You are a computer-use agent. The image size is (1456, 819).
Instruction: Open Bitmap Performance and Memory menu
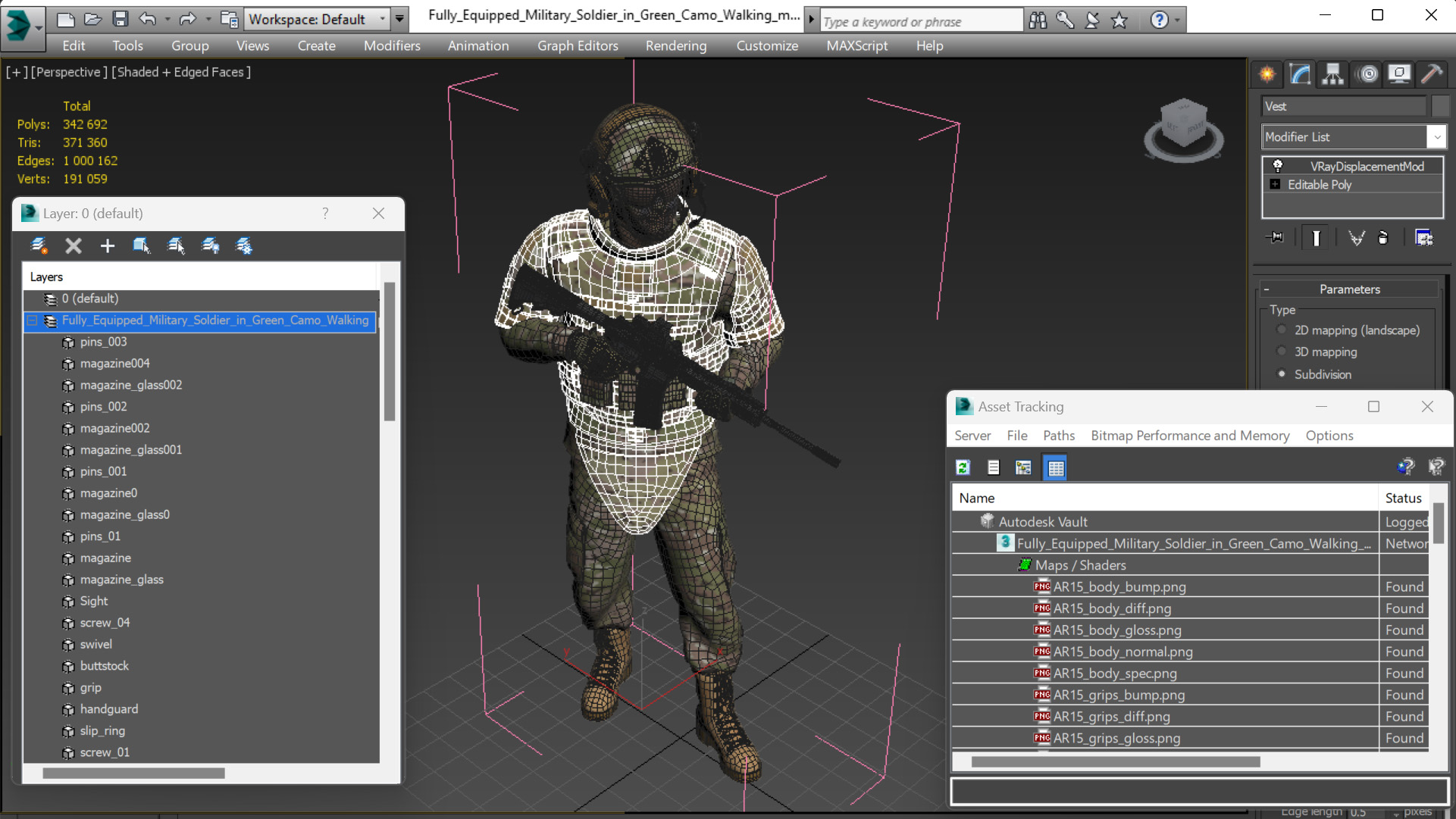(1189, 435)
